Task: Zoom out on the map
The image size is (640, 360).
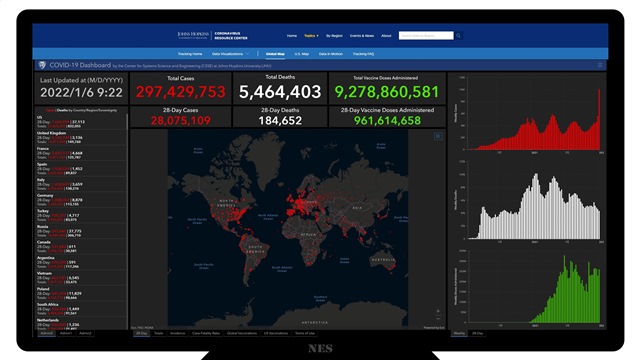Action: (x=438, y=318)
